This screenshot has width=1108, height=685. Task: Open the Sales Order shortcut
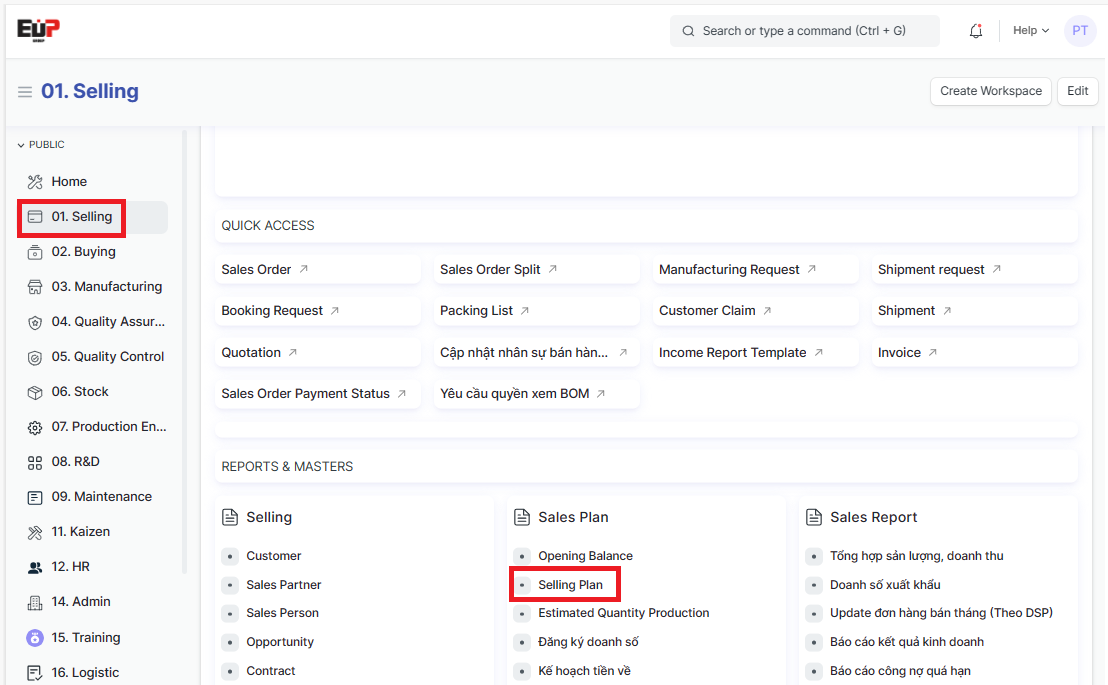point(257,270)
